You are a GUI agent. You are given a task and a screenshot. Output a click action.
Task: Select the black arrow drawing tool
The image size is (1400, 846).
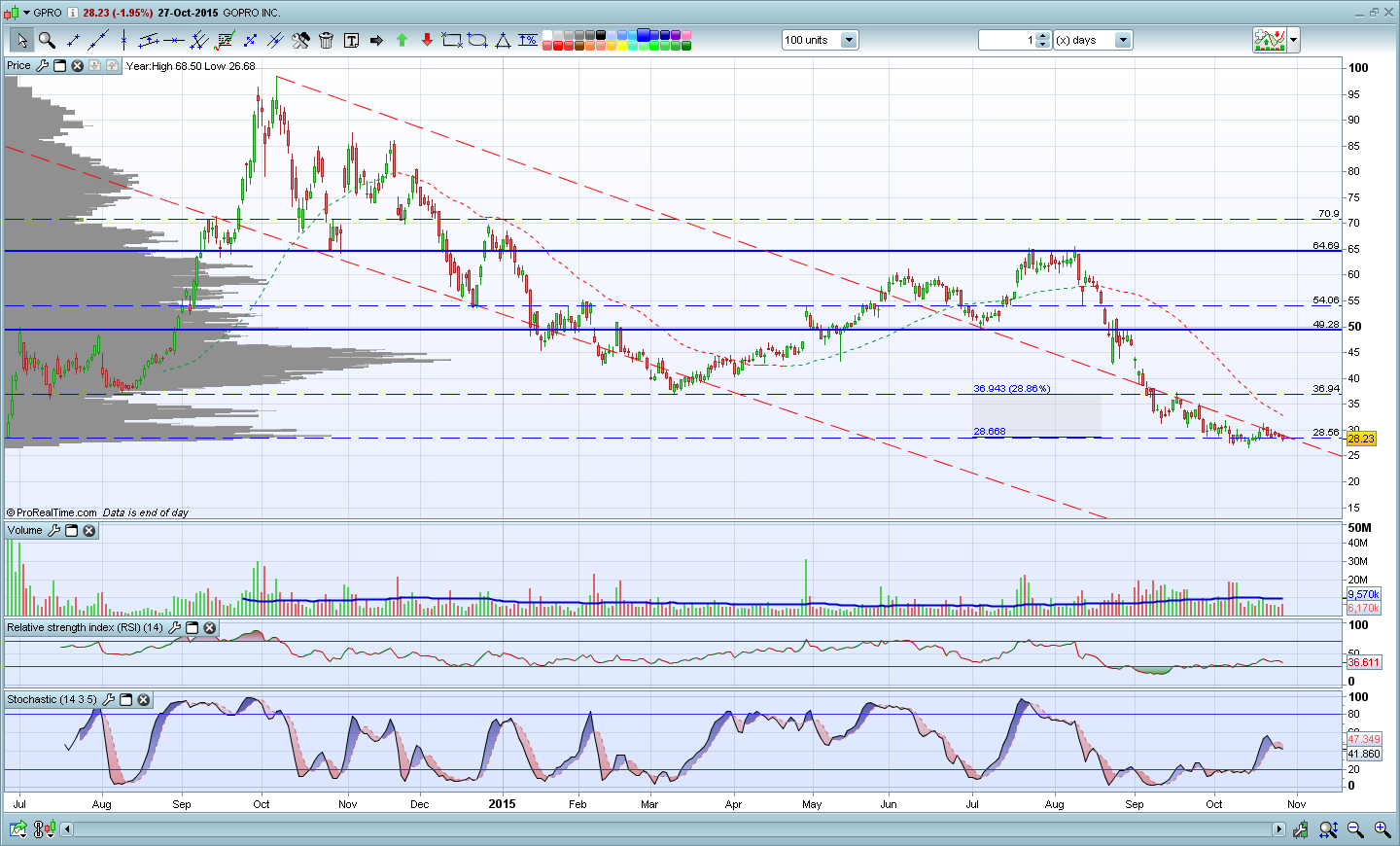(x=376, y=40)
